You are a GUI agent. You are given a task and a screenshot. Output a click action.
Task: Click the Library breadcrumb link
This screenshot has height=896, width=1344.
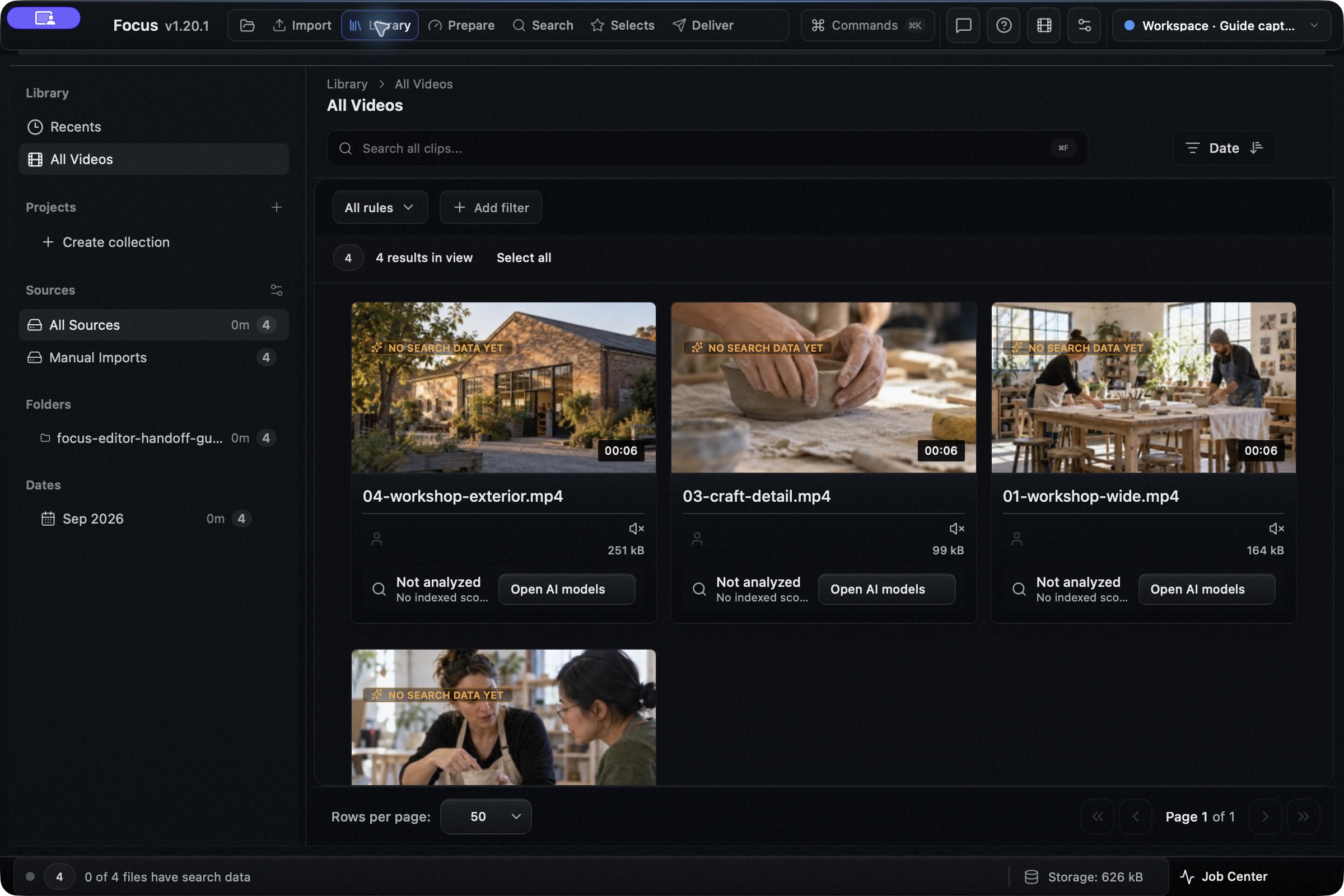(x=347, y=84)
